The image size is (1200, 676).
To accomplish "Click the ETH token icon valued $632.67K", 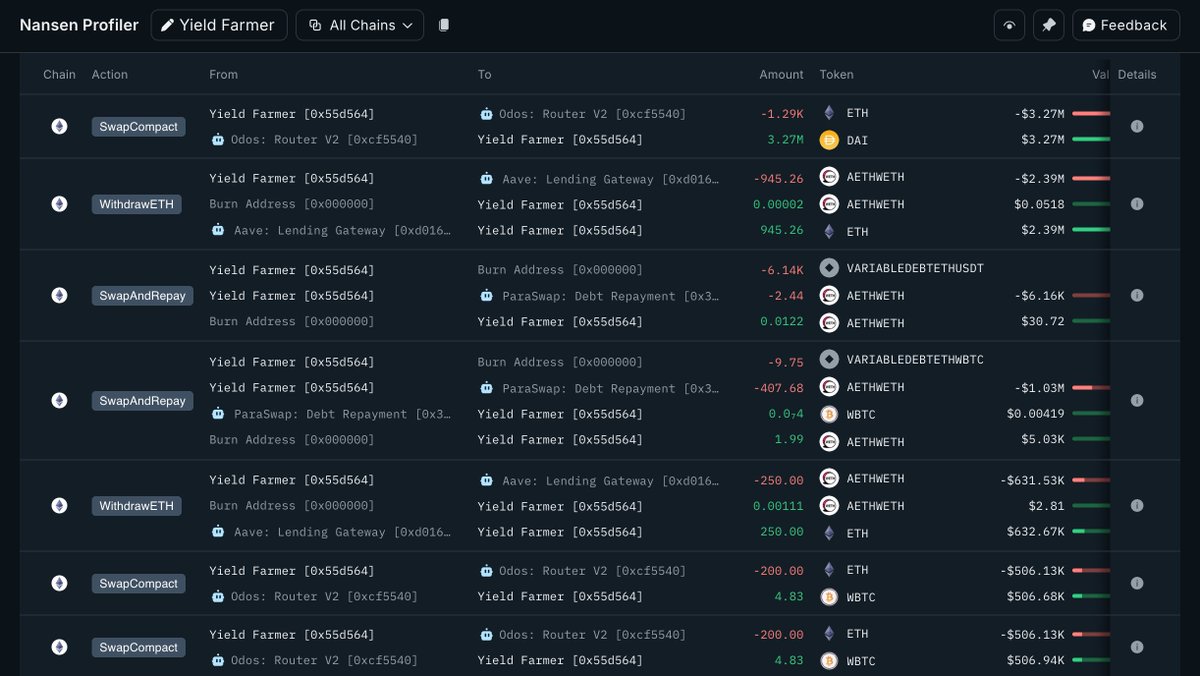I will click(829, 532).
